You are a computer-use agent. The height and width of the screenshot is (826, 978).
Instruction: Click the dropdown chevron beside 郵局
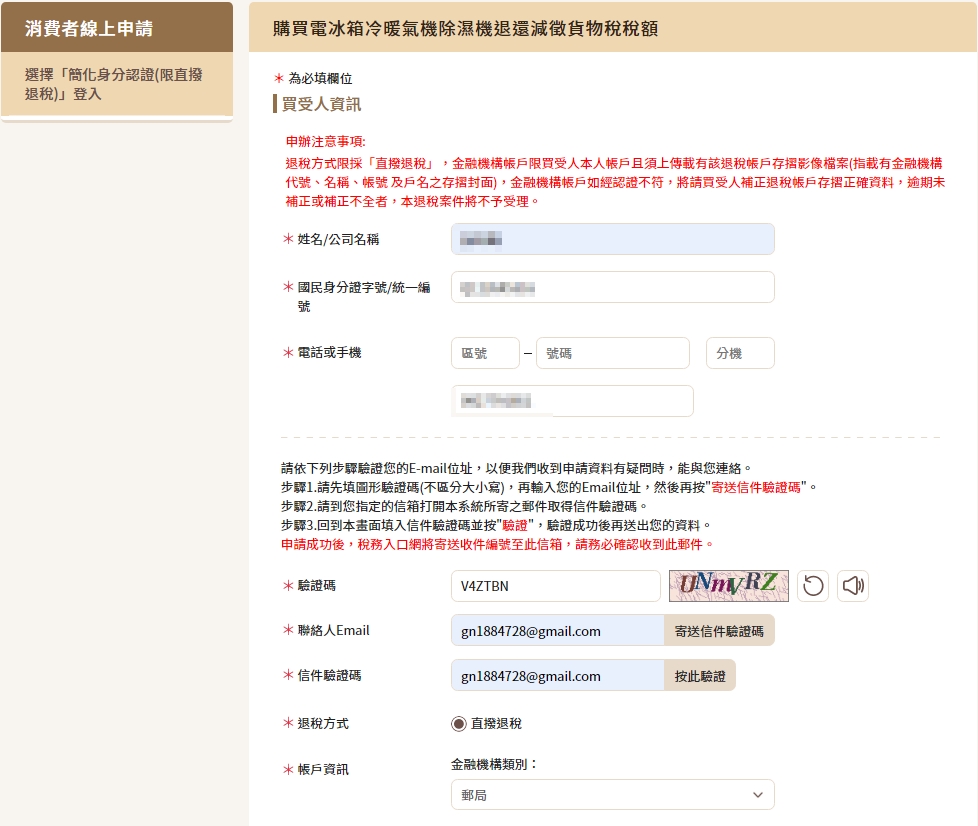tap(757, 795)
